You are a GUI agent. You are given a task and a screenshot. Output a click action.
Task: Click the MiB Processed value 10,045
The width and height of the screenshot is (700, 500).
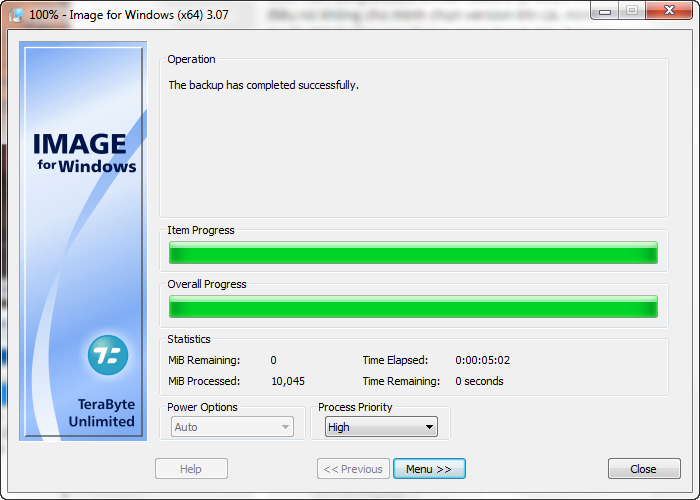[288, 381]
